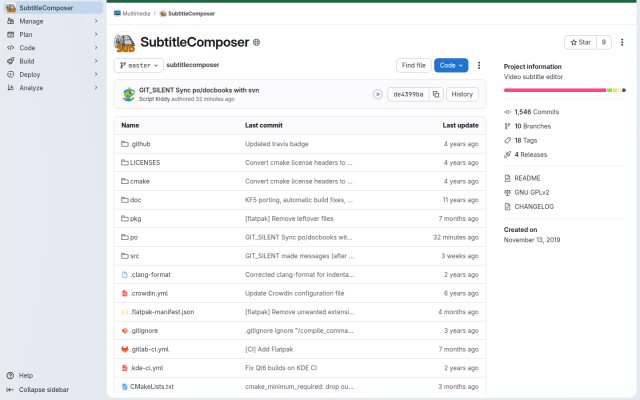Open the blue Code dropdown button
This screenshot has height=400, width=640.
click(451, 65)
